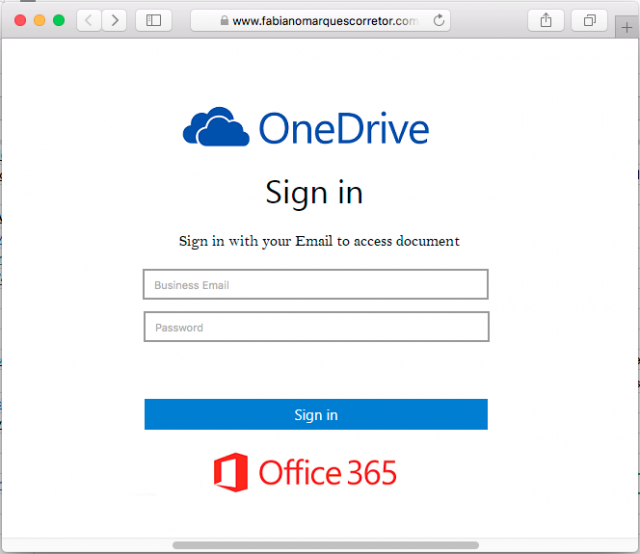Grab the horizontal scrollbar at bottom
Screen dimensions: 640x554
click(325, 545)
